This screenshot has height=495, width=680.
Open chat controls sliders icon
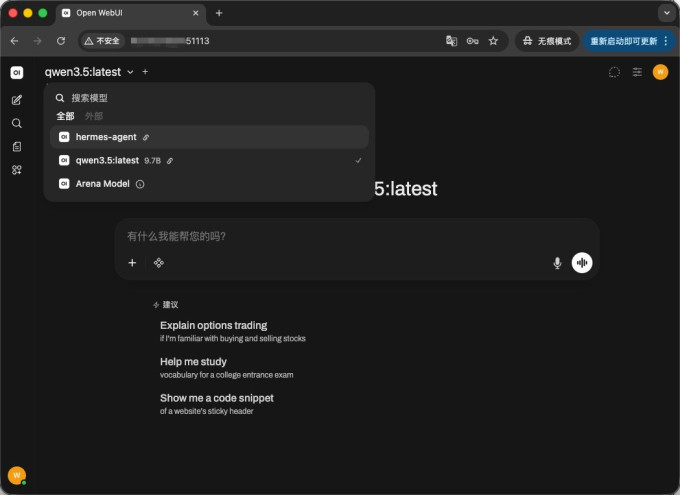click(637, 72)
